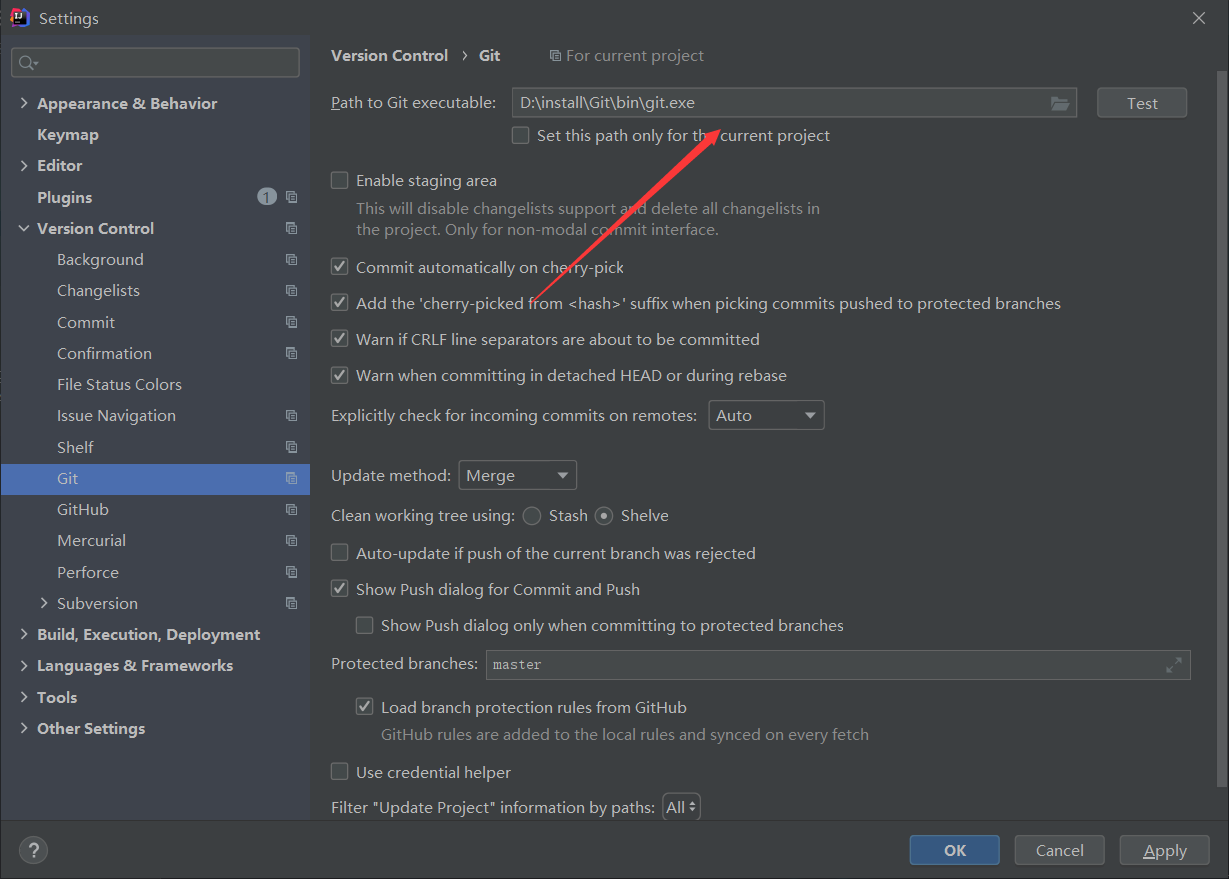
Task: Click project-level icon beside Perforce
Action: (291, 572)
